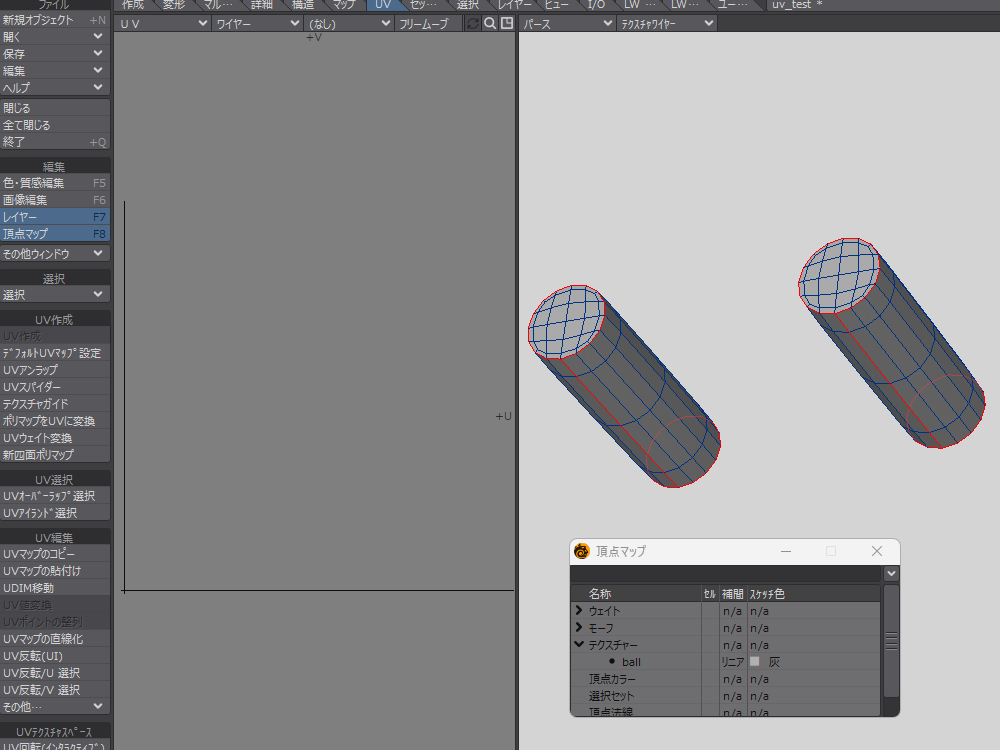
Task: Click the maximize viewport icon beside the magnifier
Action: 506,23
